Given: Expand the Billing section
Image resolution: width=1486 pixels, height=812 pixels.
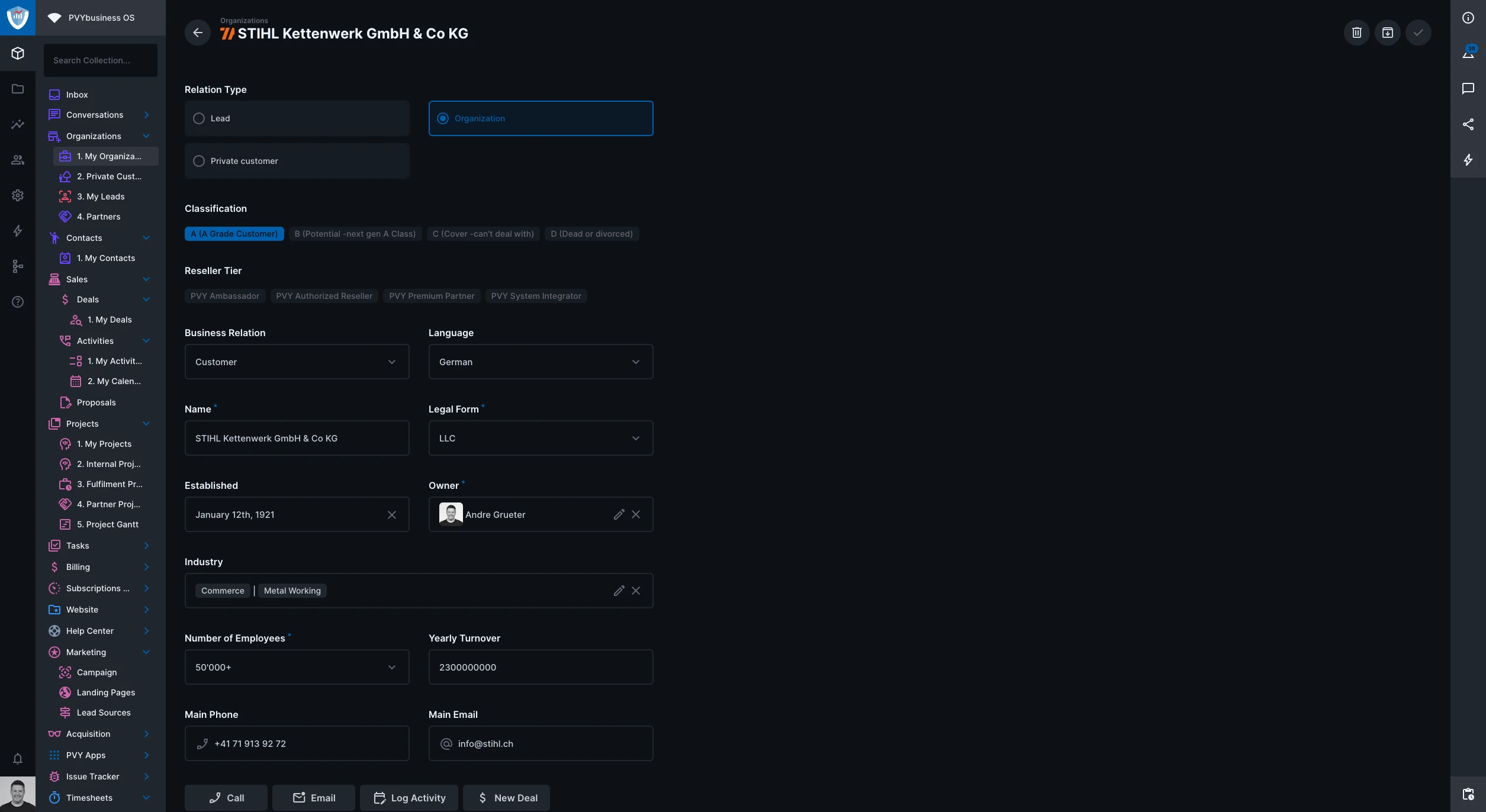Looking at the screenshot, I should (x=146, y=567).
